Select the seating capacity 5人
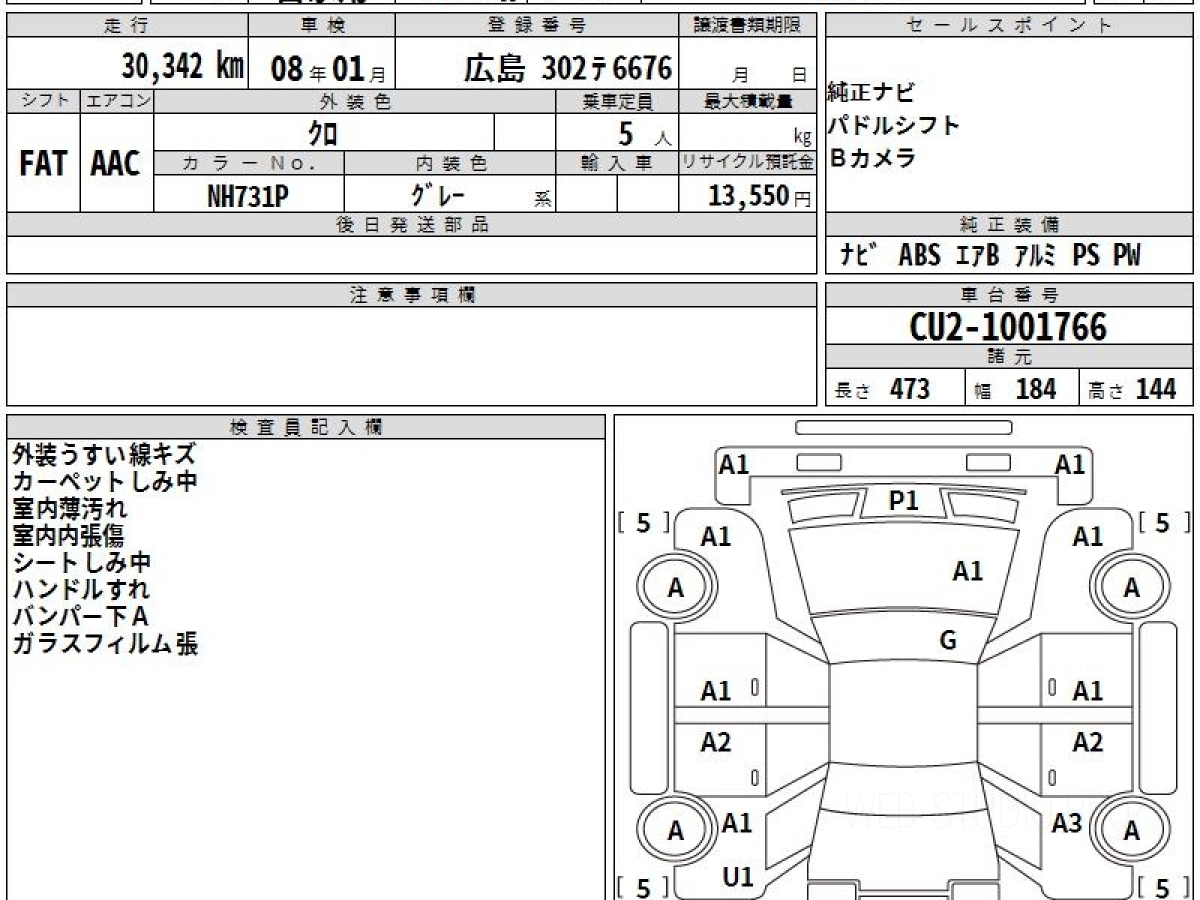The height and width of the screenshot is (900, 1200). (644, 133)
